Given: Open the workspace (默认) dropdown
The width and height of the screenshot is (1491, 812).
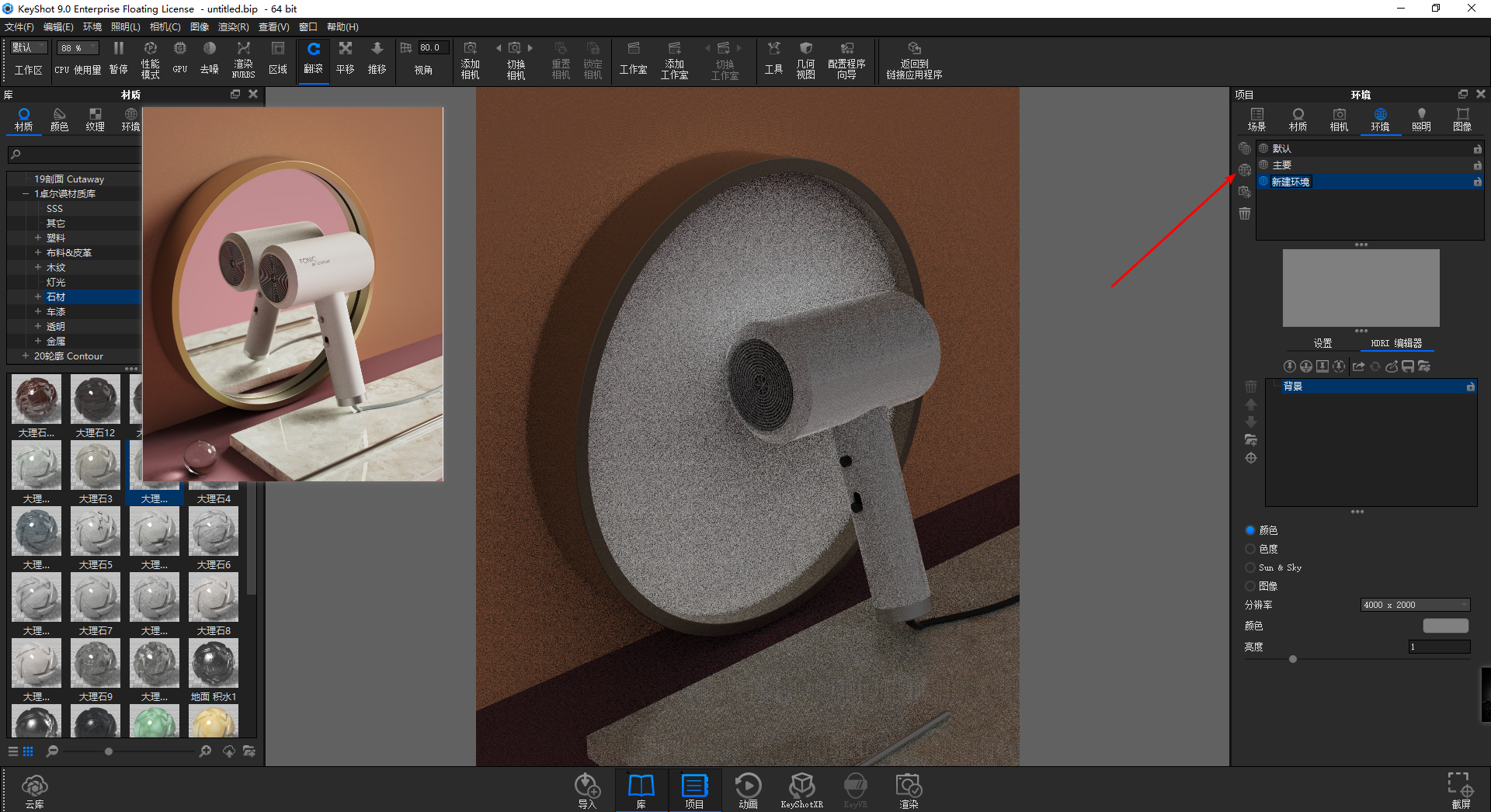Looking at the screenshot, I should pyautogui.click(x=30, y=47).
